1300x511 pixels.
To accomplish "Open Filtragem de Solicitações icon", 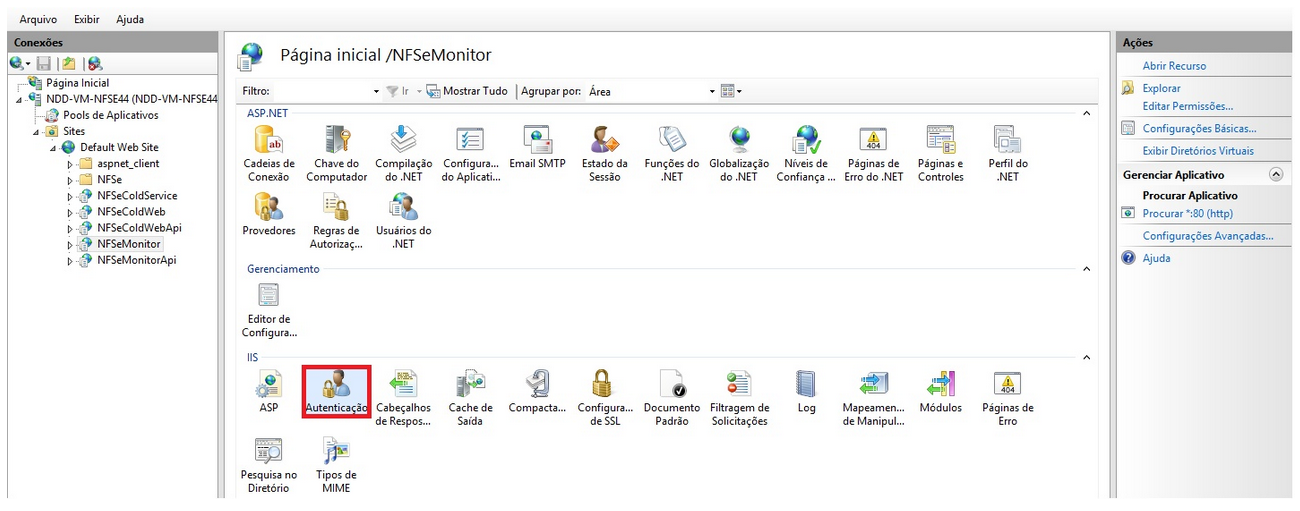I will (x=739, y=398).
